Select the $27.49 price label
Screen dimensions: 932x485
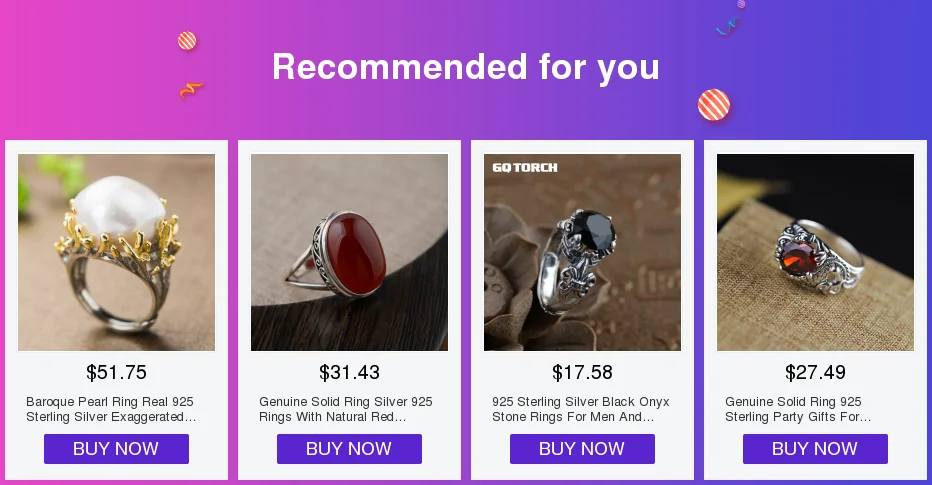point(816,373)
